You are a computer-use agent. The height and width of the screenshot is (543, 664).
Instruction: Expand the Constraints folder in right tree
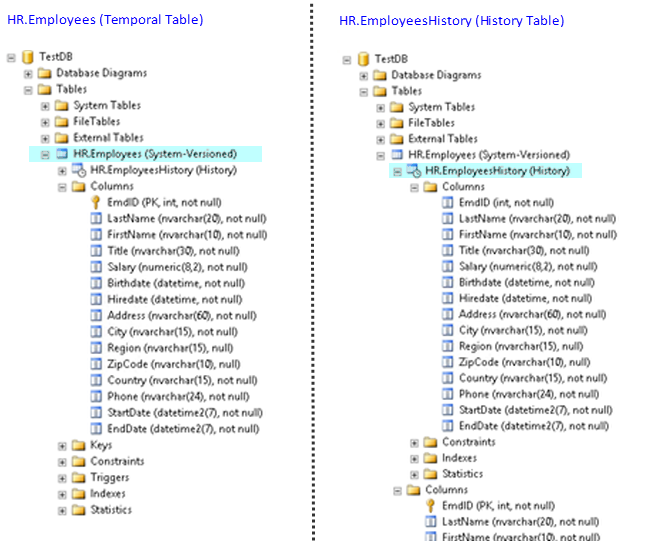414,442
